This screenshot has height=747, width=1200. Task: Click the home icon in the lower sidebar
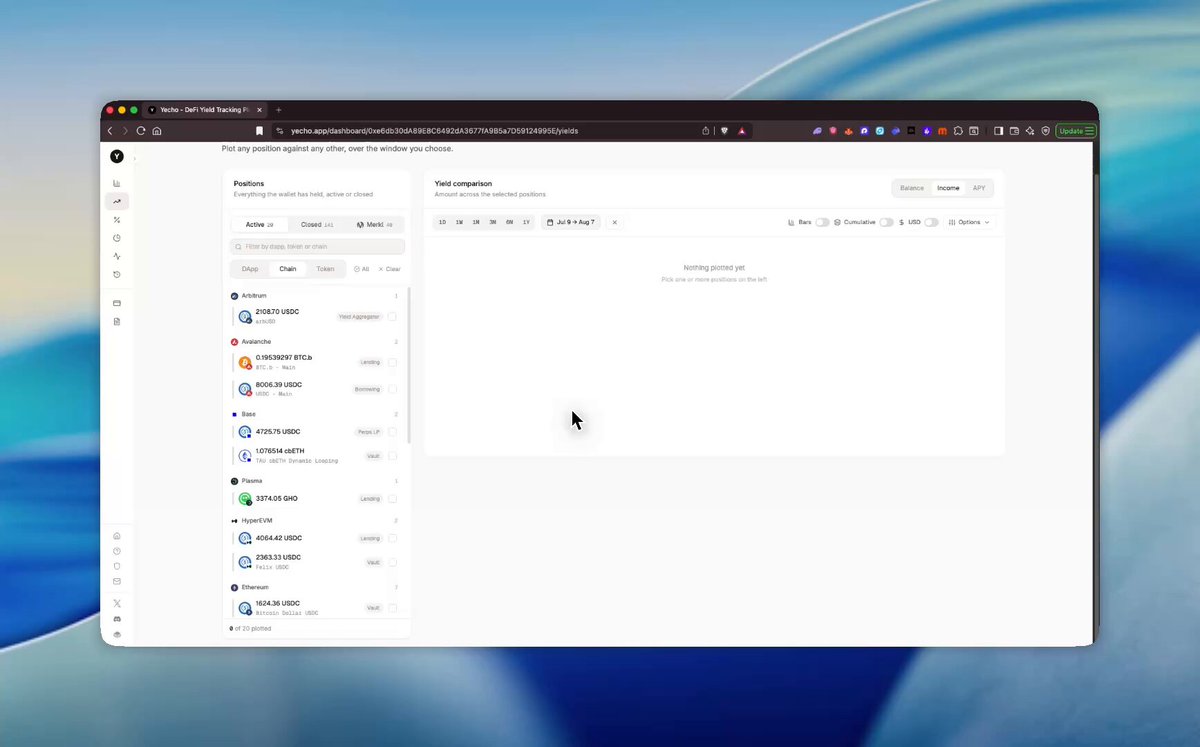coord(117,536)
